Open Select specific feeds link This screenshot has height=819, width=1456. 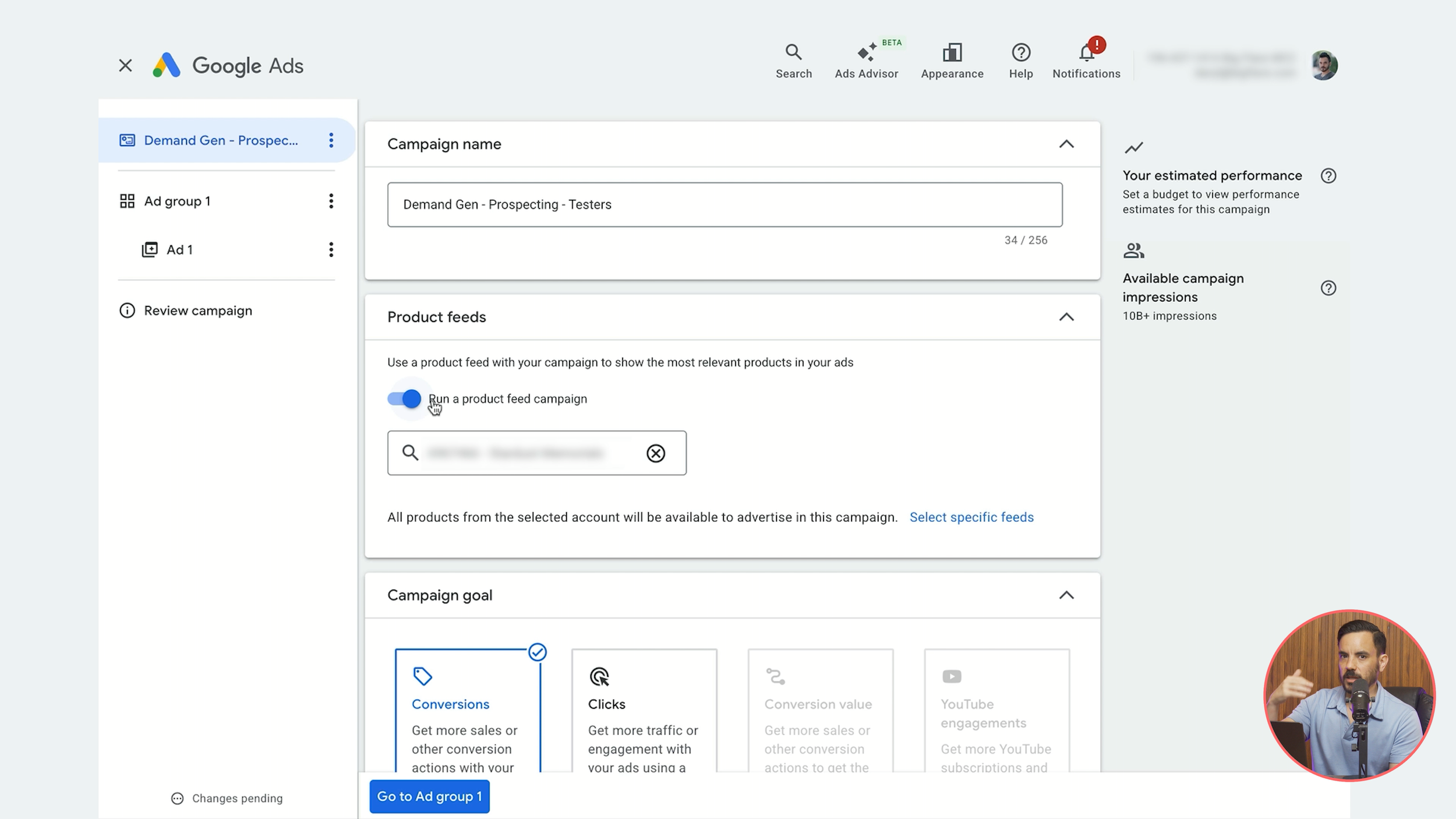[971, 517]
